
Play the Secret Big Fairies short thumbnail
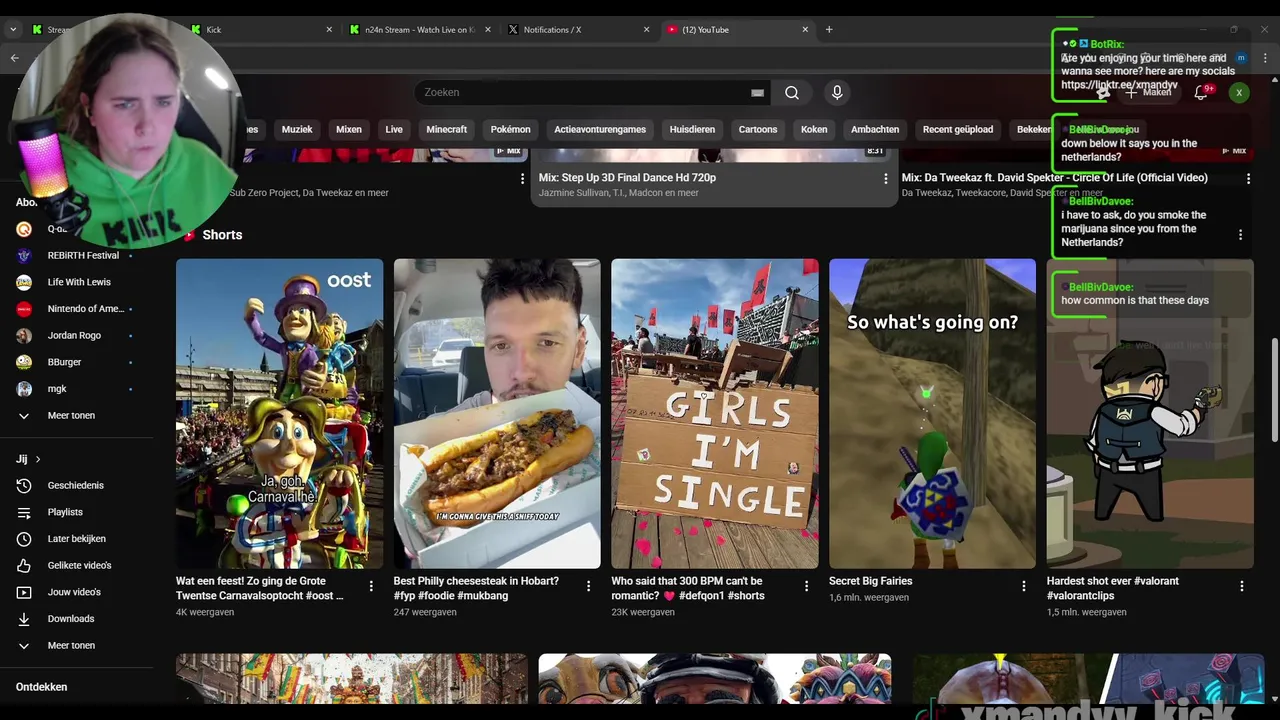(x=932, y=414)
